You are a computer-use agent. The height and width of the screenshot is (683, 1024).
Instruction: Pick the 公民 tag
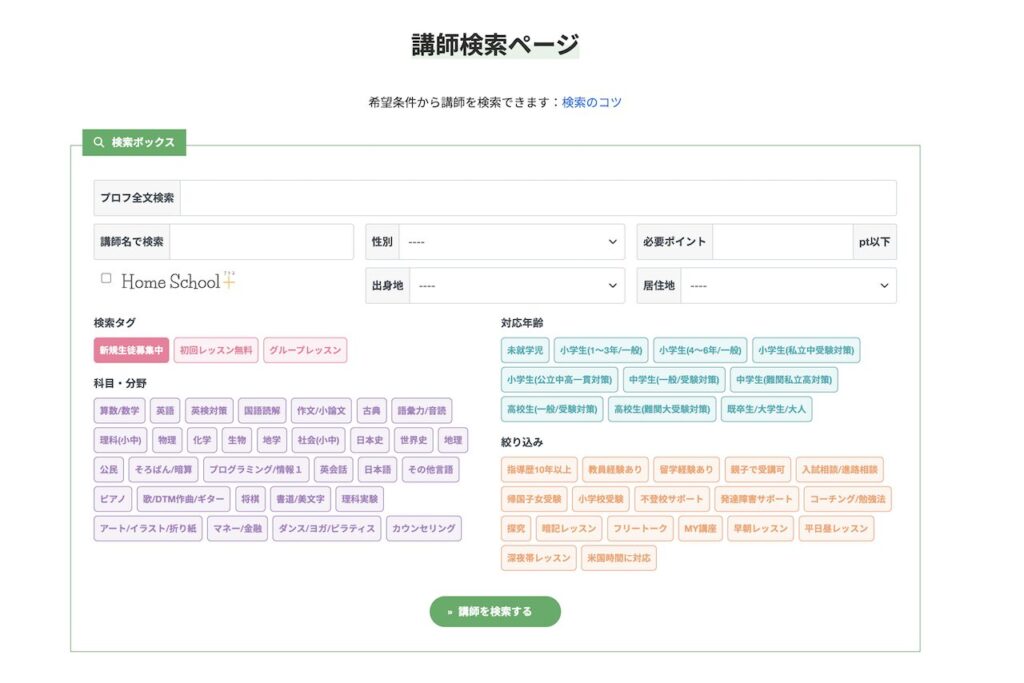pyautogui.click(x=109, y=469)
